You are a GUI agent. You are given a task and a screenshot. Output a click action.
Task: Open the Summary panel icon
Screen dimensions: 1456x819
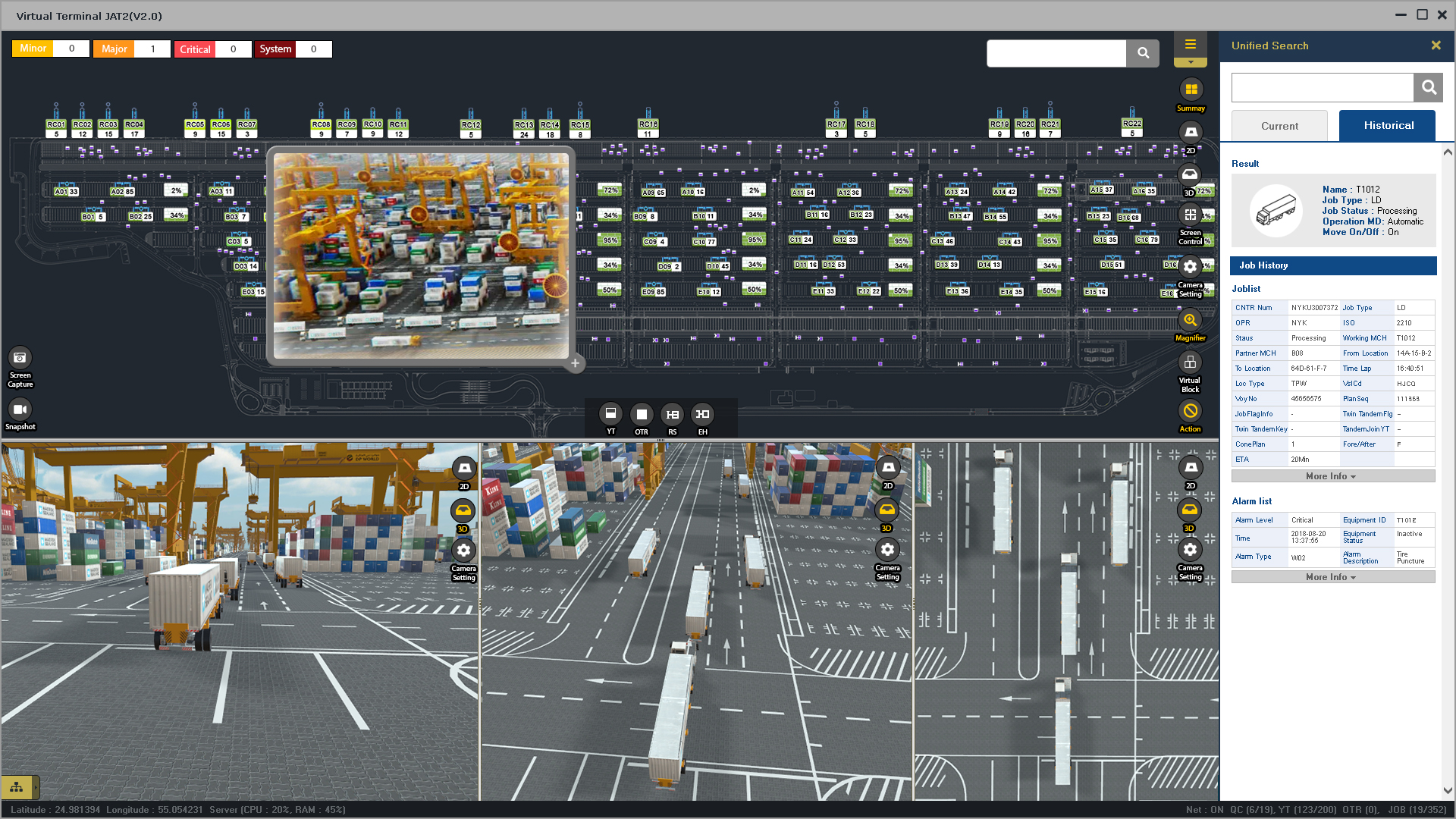click(x=1191, y=90)
